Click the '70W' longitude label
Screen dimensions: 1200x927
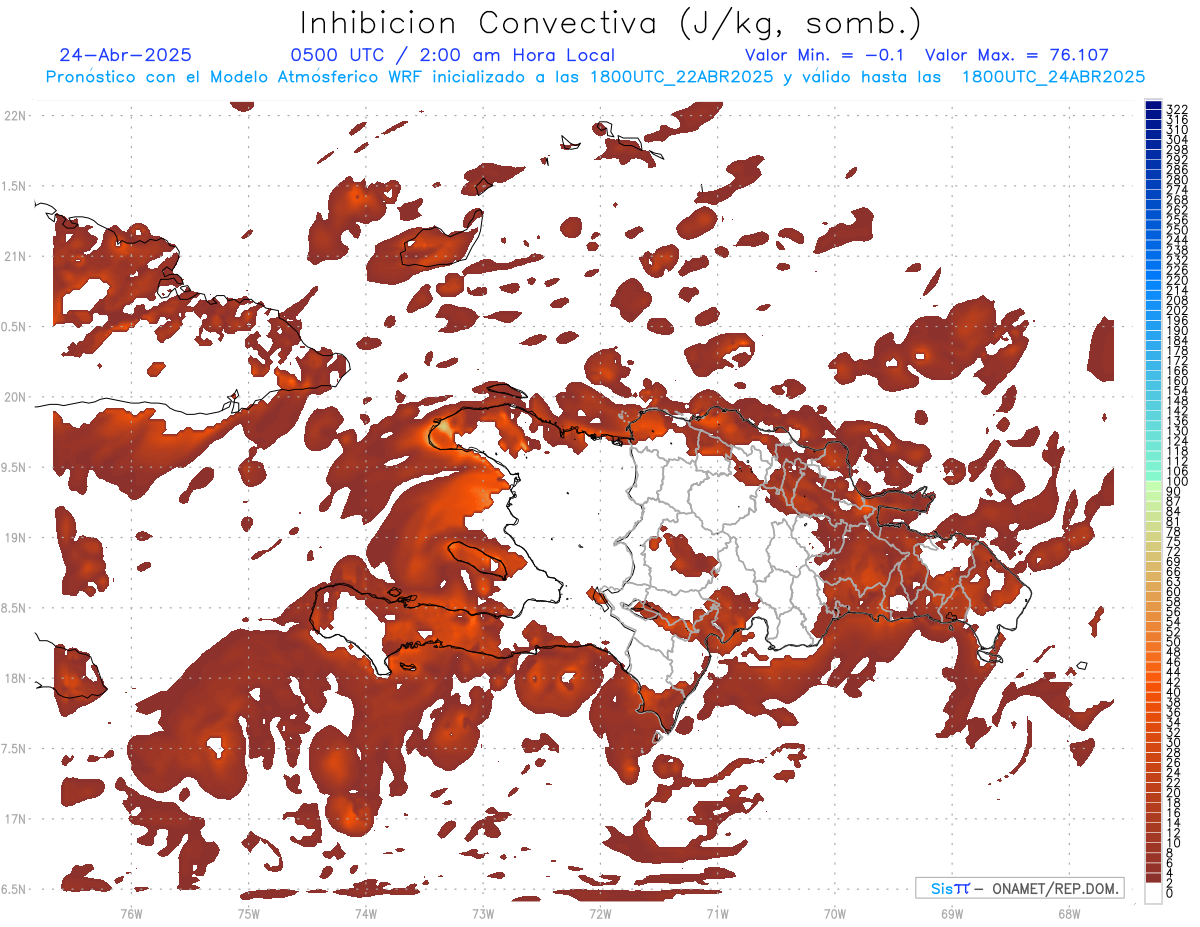click(x=835, y=913)
